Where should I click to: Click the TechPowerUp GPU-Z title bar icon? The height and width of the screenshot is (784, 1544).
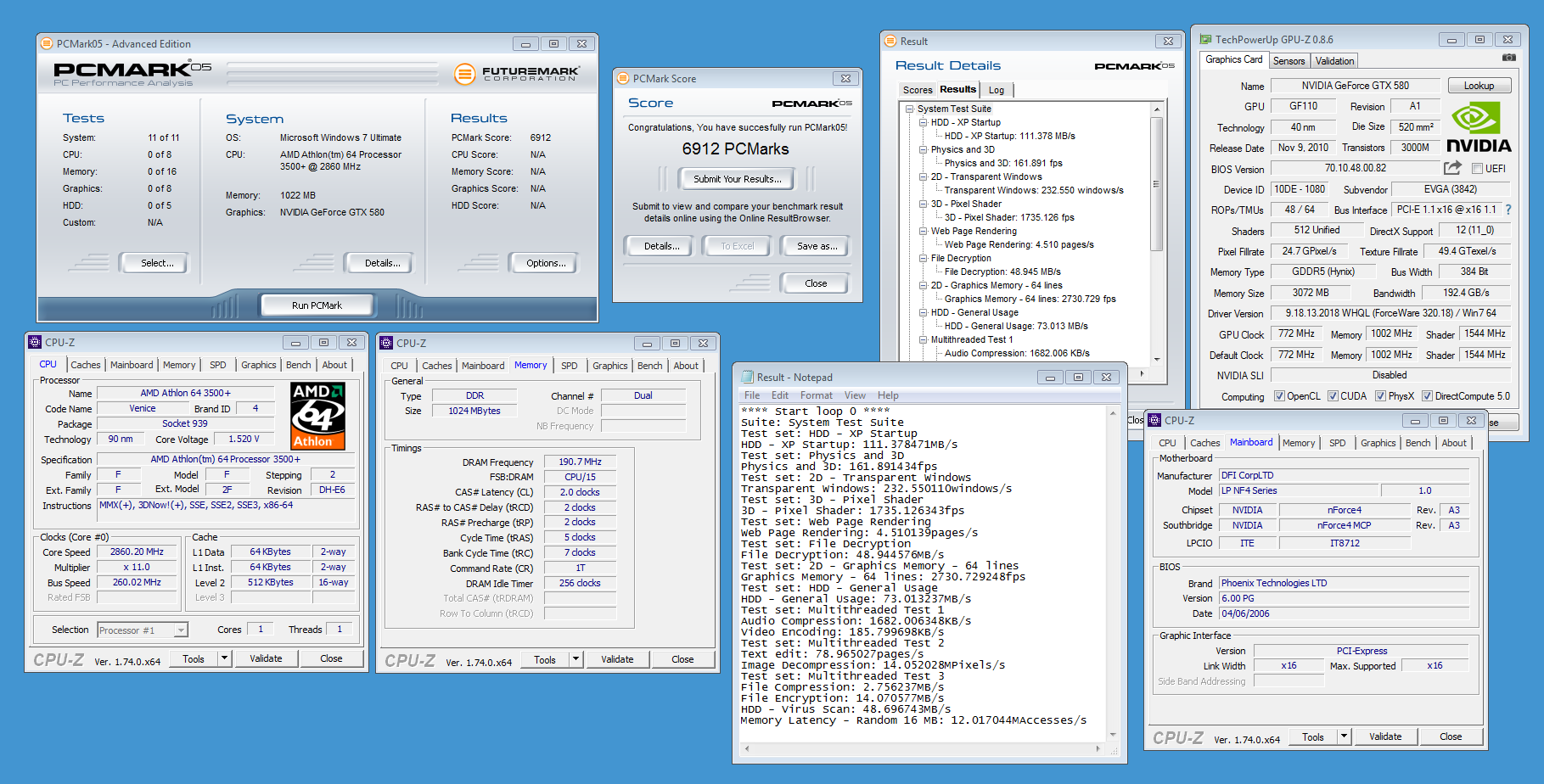coord(1205,39)
